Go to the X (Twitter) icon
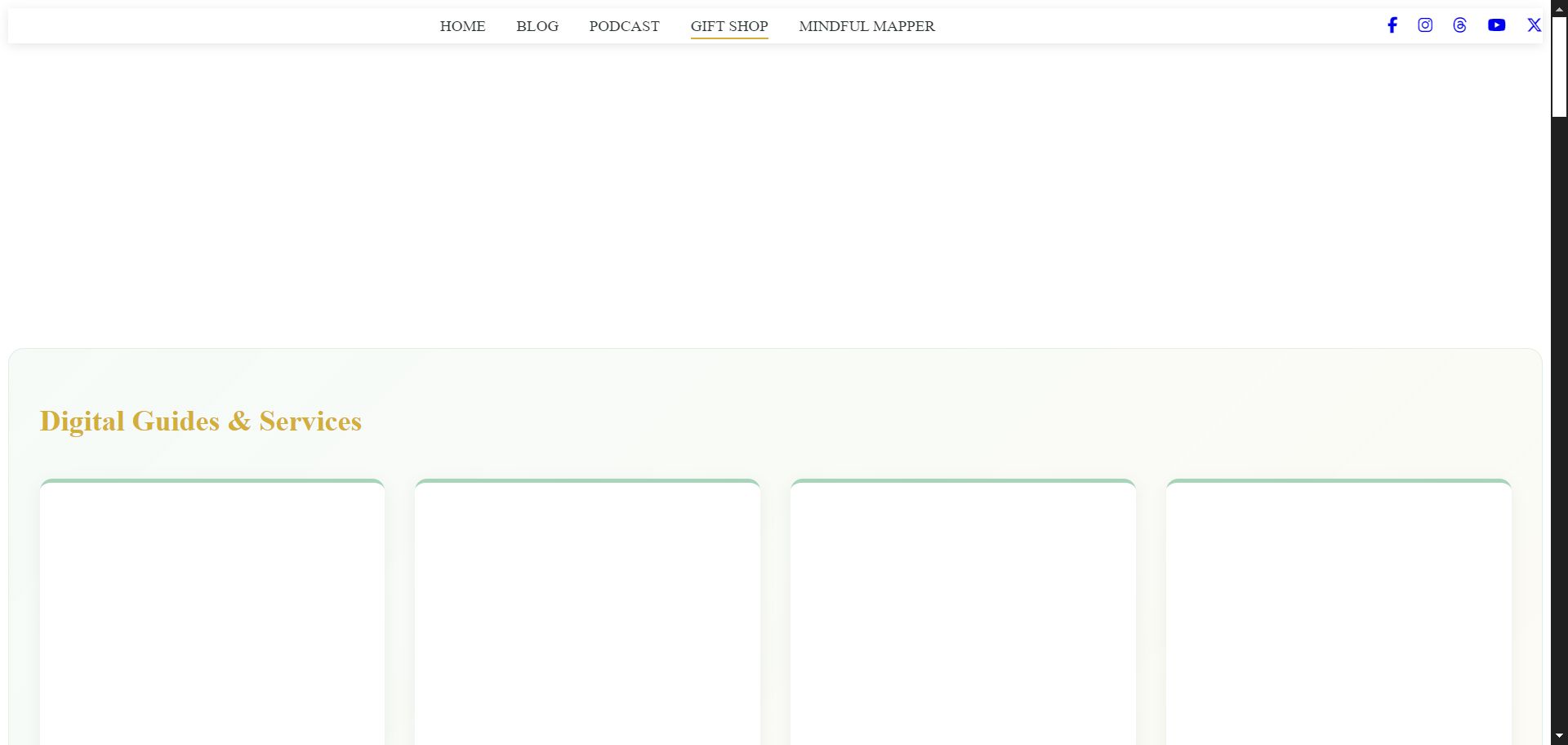Viewport: 1568px width, 745px height. [1534, 25]
